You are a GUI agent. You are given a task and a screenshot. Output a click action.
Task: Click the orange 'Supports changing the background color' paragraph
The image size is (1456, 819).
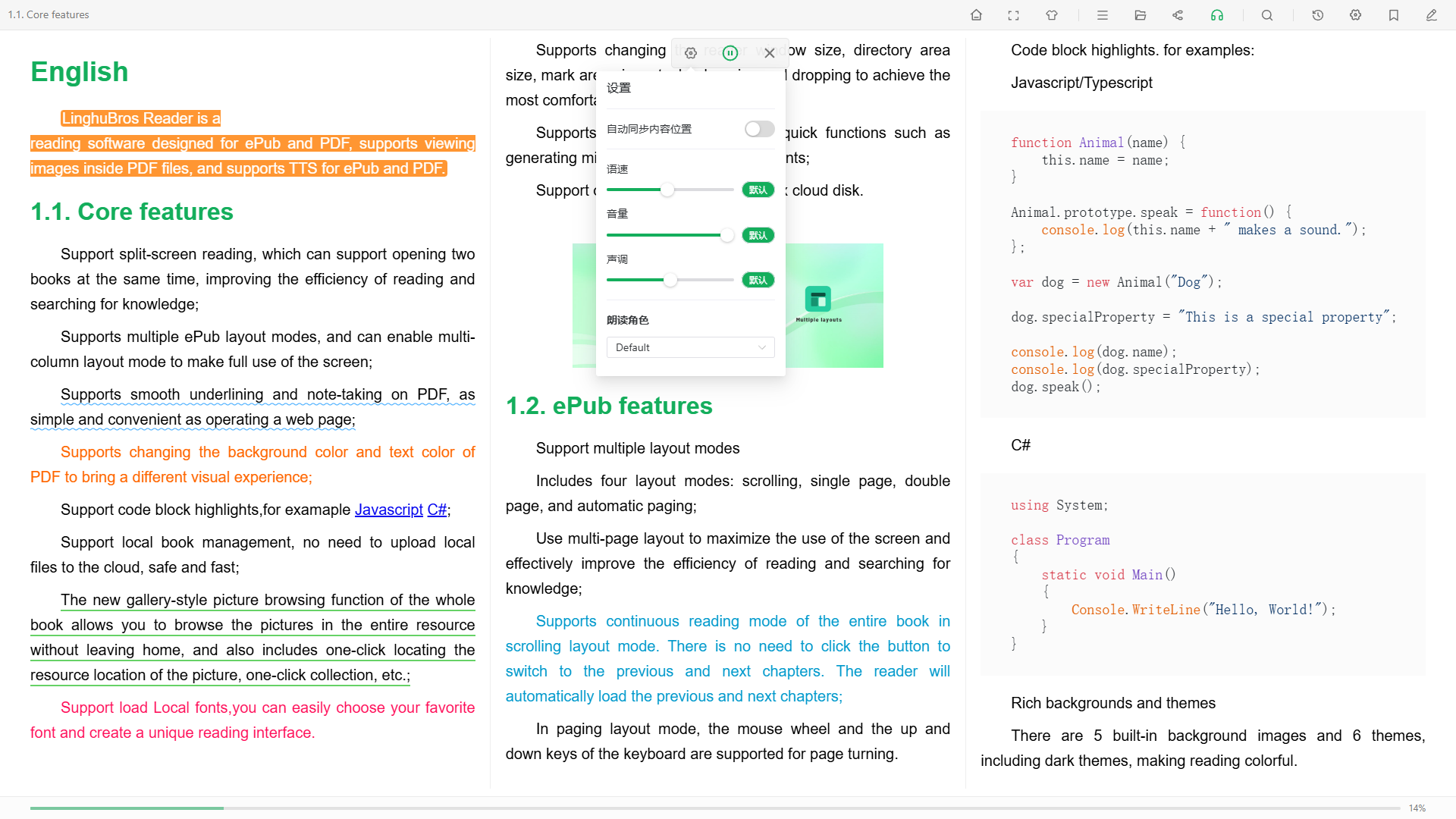(253, 464)
